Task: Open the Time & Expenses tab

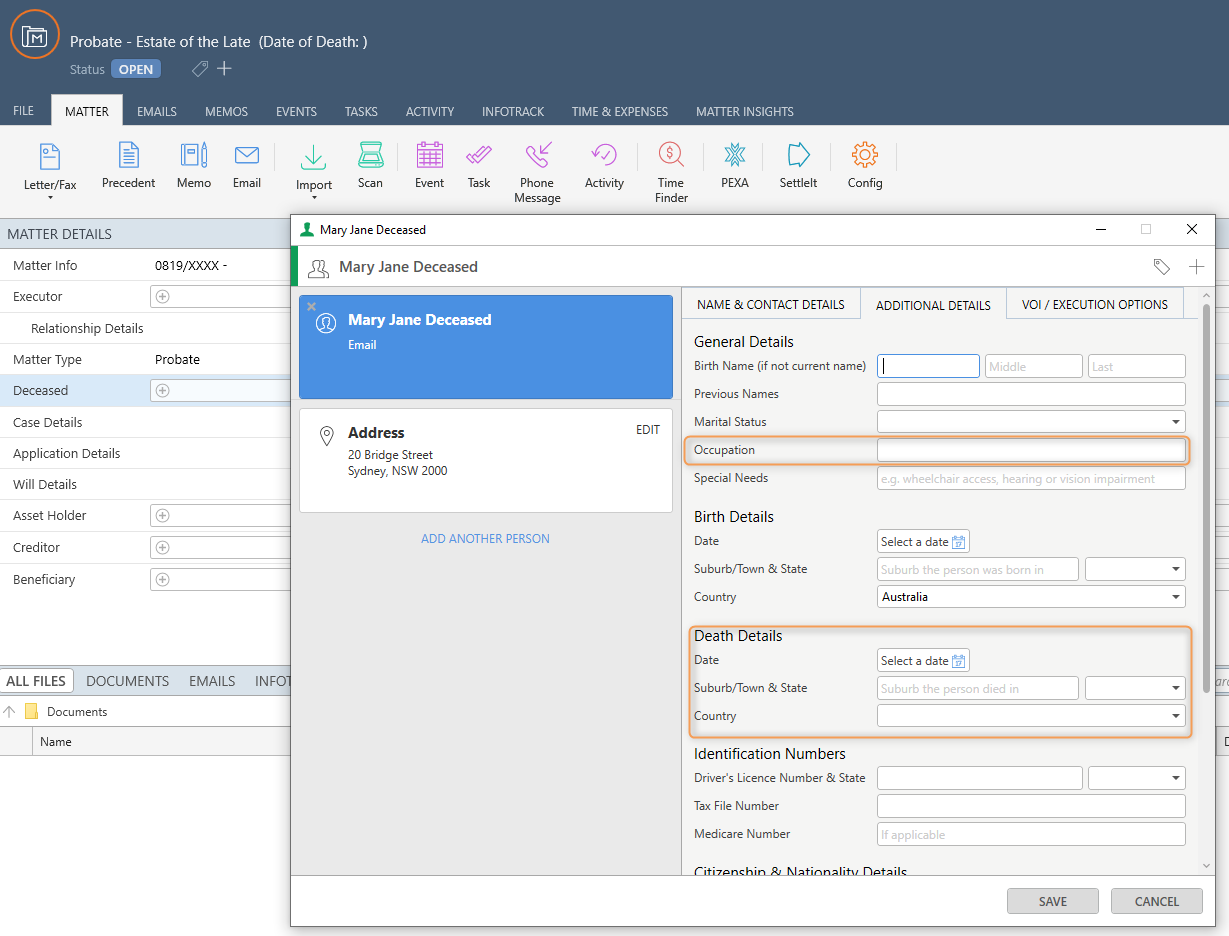Action: click(619, 111)
